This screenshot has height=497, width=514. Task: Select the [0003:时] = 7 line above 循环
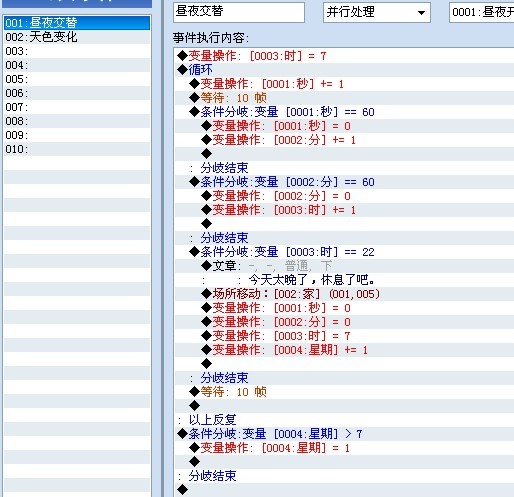click(344, 56)
